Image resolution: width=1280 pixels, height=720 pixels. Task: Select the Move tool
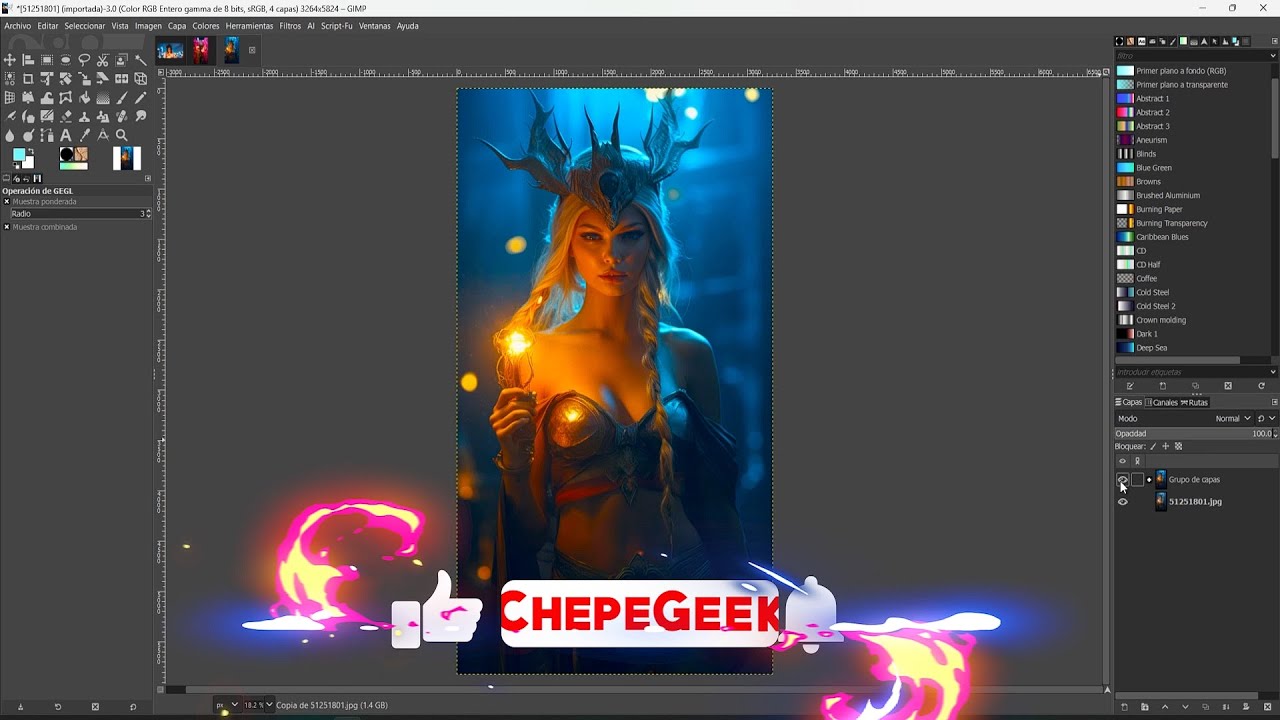point(10,60)
